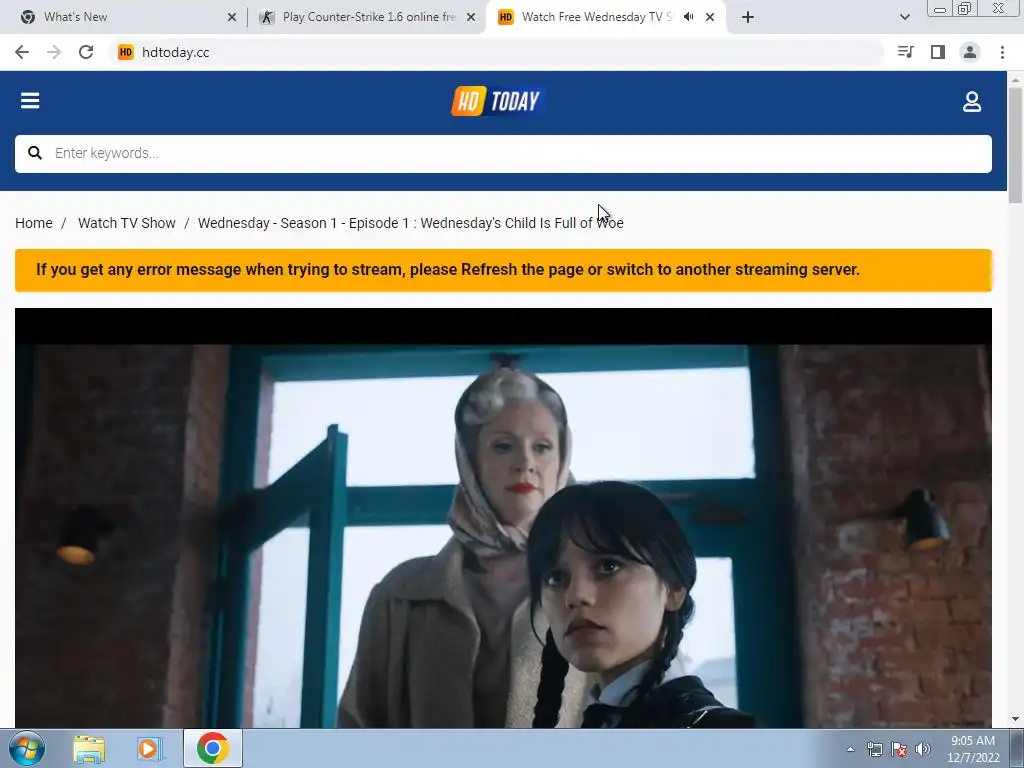Click the Wednesday Season 1 Episode 1 breadcrumb

click(x=411, y=223)
